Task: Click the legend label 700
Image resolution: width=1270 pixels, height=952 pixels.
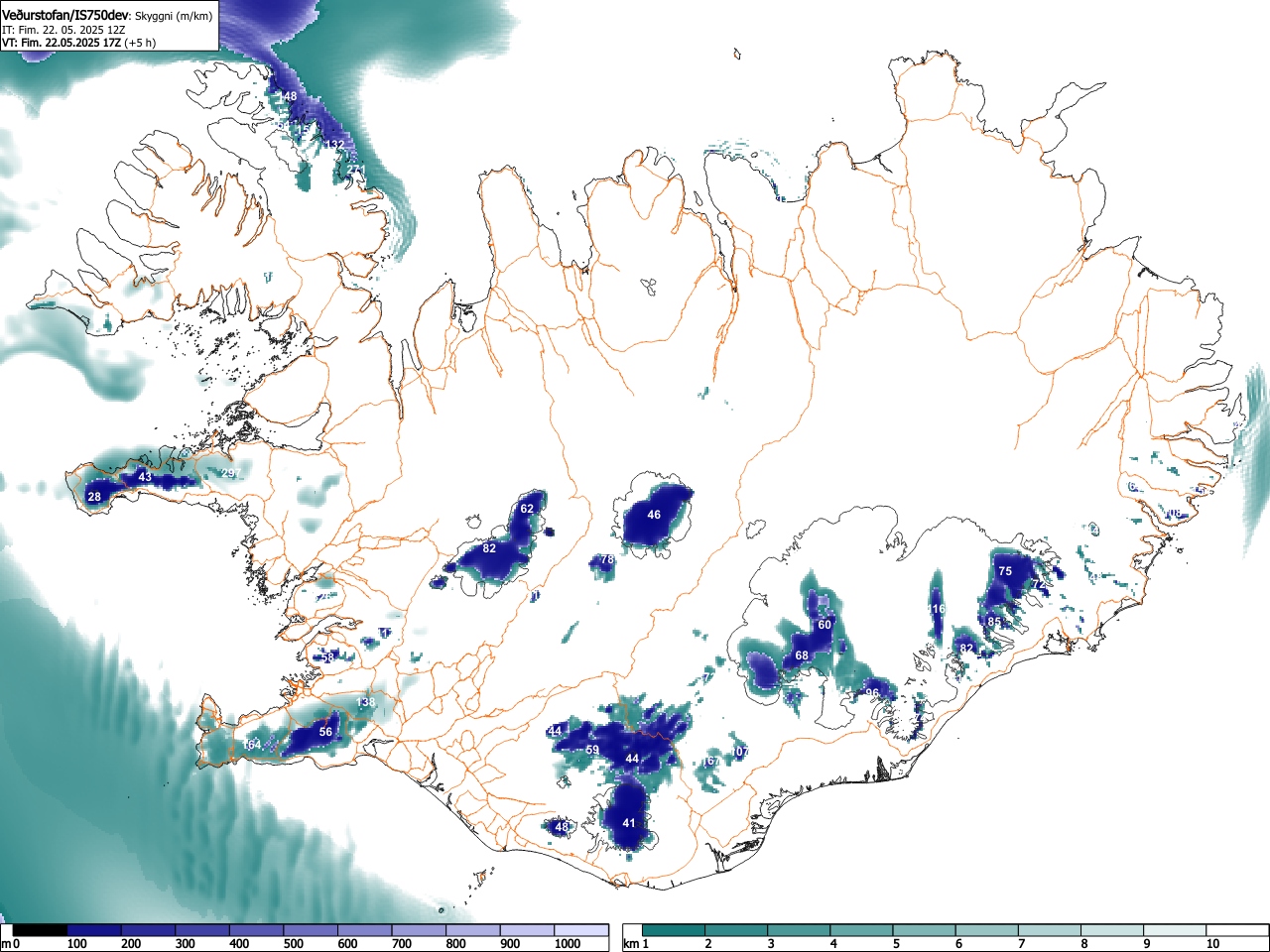Action: click(402, 944)
